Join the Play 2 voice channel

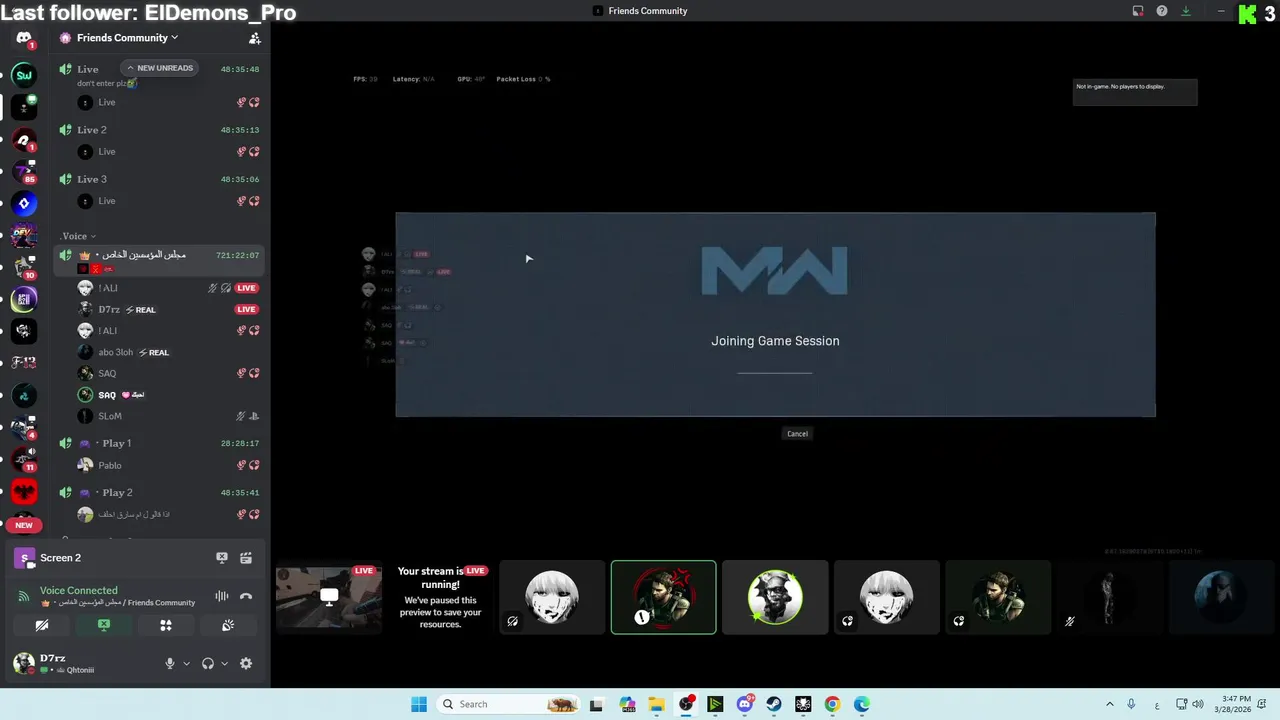[x=159, y=492]
